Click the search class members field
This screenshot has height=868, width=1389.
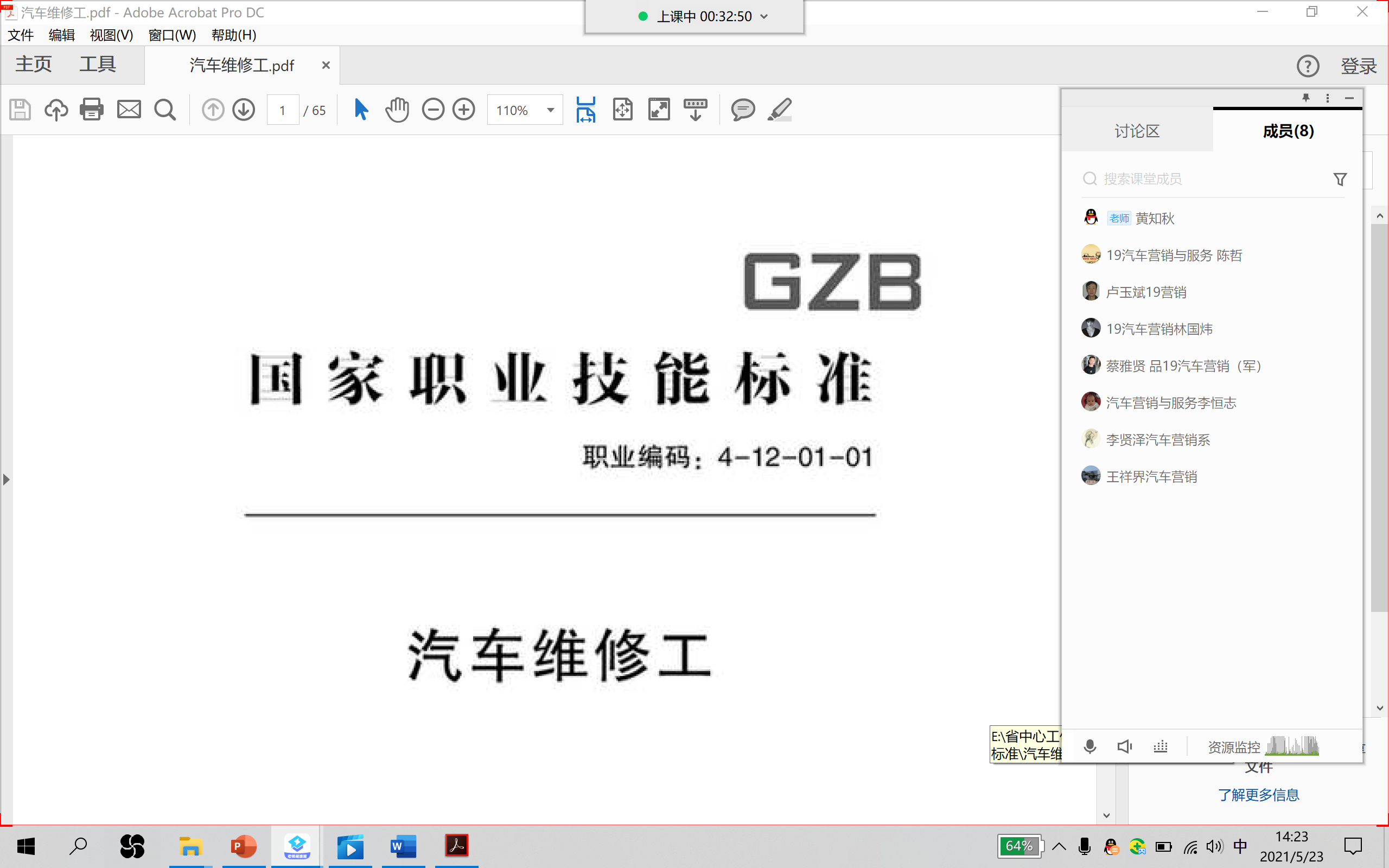(1205, 178)
